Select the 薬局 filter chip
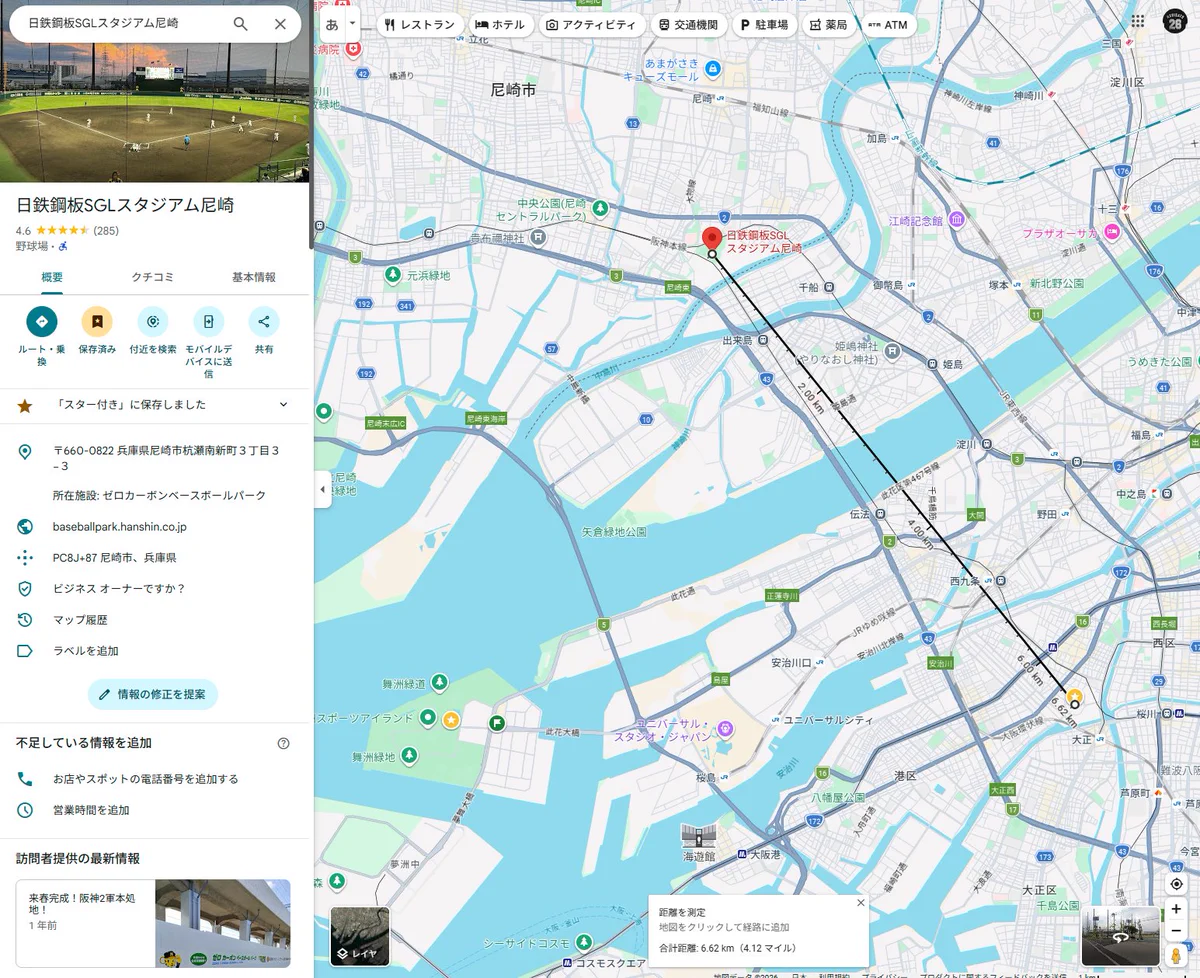The width and height of the screenshot is (1200, 978). [830, 25]
